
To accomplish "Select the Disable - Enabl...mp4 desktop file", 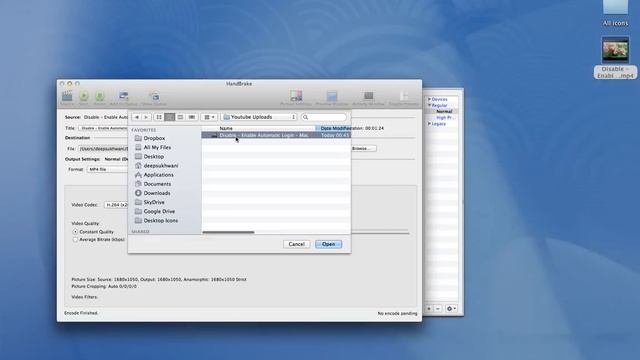I will pos(615,58).
